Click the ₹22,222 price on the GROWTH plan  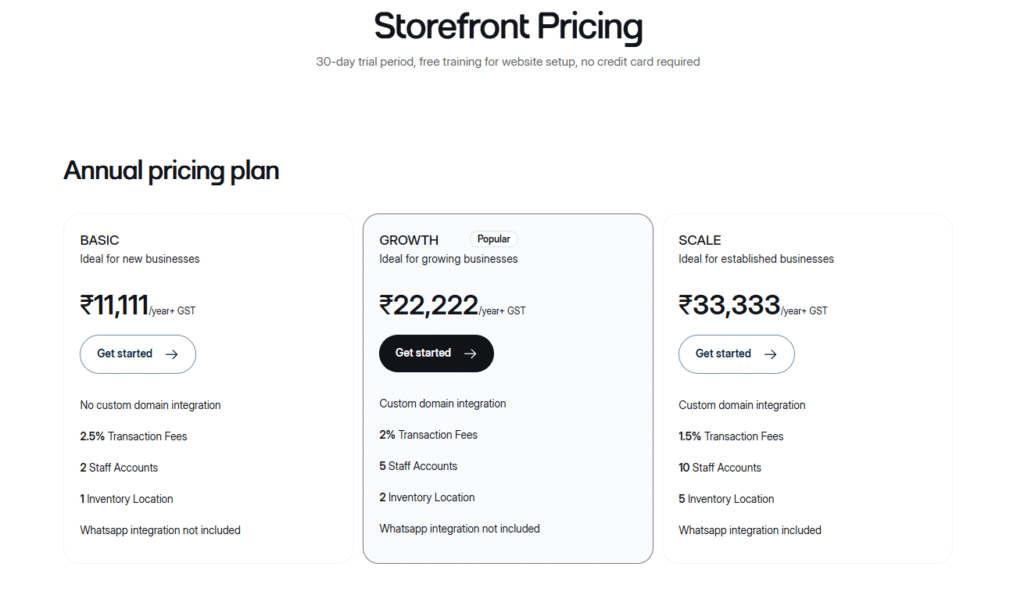click(428, 305)
